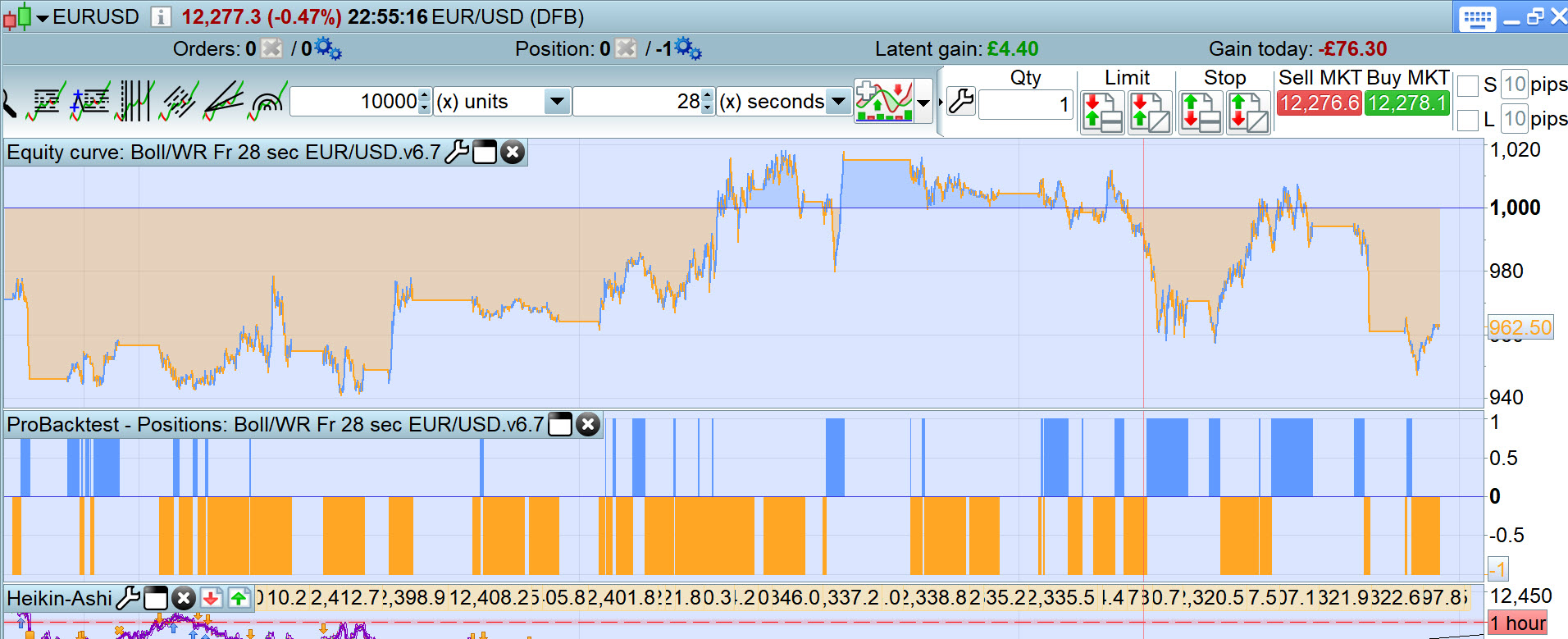Image resolution: width=1568 pixels, height=639 pixels.
Task: Close the ProBacktest Positions panel
Action: tap(588, 425)
